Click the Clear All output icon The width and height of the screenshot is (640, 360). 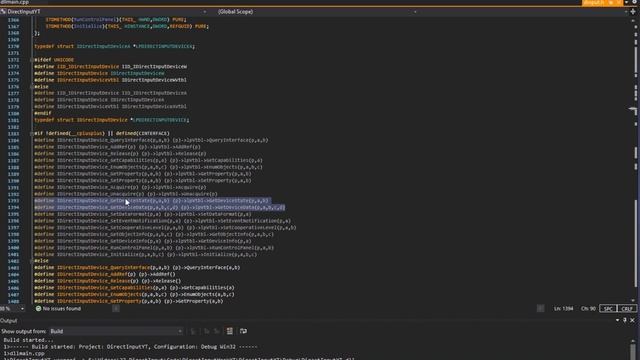pyautogui.click(x=230, y=331)
